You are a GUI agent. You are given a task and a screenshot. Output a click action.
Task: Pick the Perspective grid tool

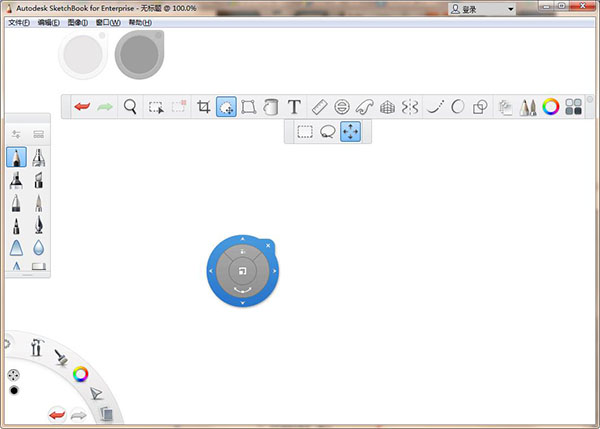[387, 106]
